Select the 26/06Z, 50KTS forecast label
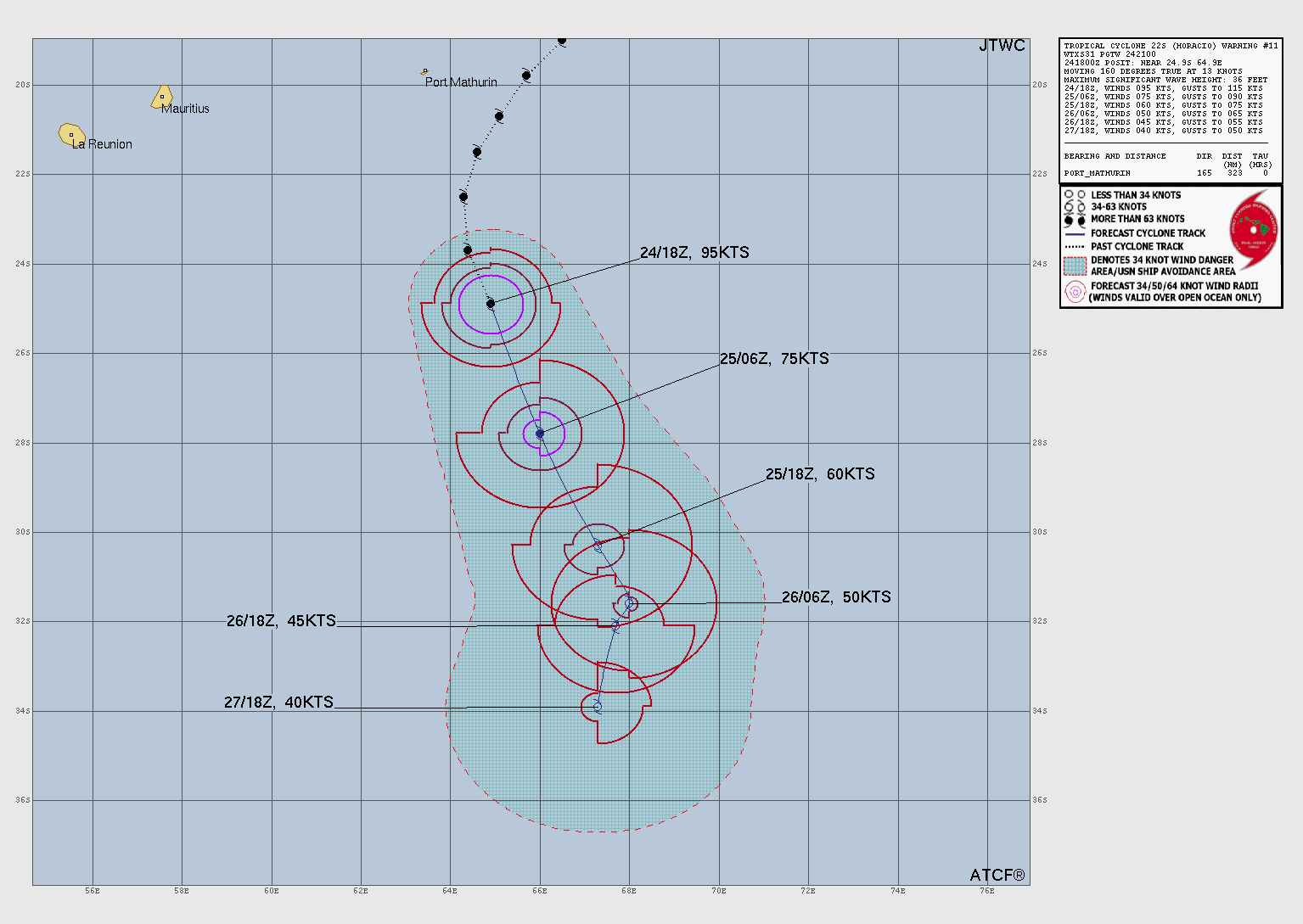The image size is (1303, 924). 836,597
